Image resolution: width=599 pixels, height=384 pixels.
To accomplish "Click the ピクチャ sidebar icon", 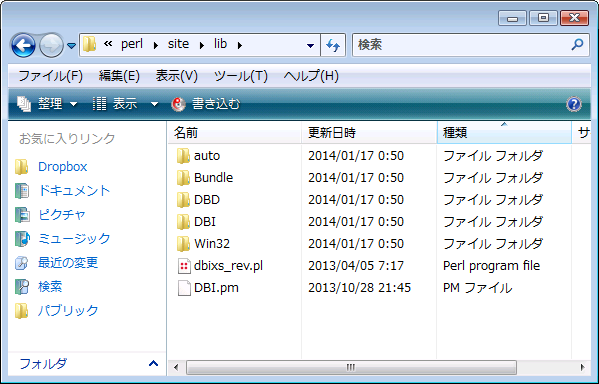I will [22, 215].
